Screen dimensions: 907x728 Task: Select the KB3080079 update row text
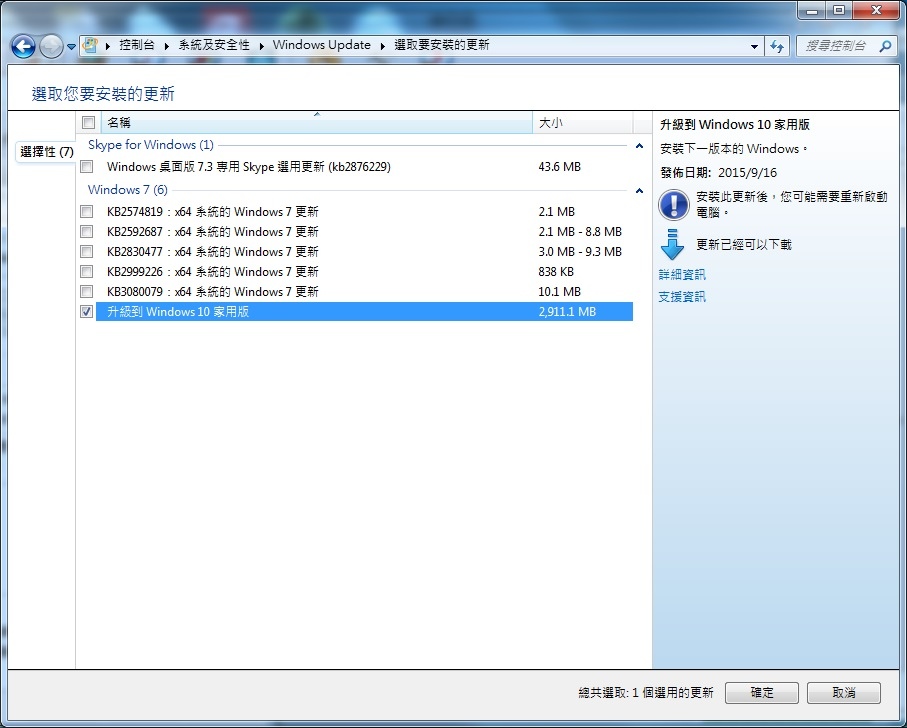(x=213, y=291)
